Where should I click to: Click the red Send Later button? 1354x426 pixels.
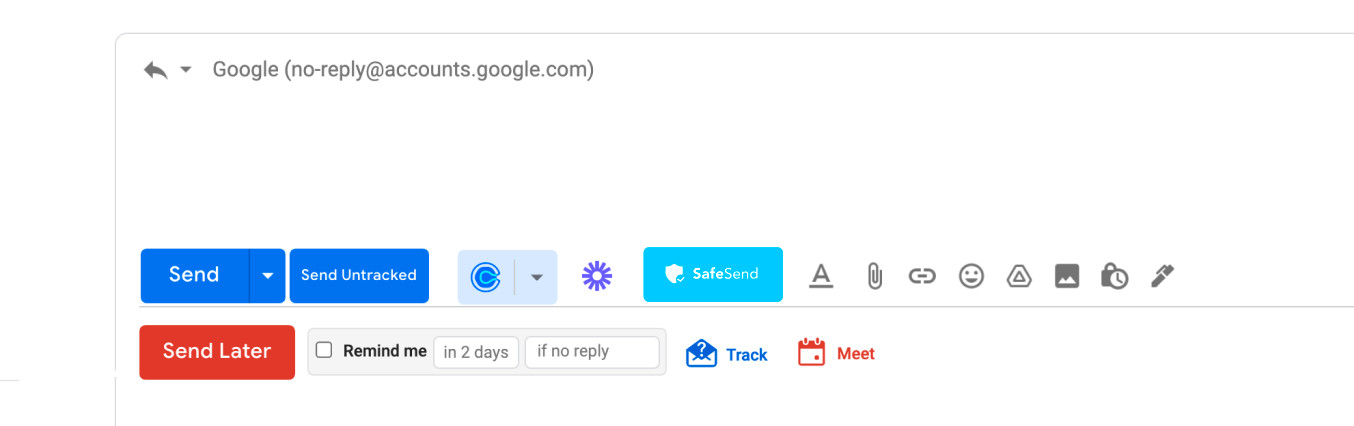[x=217, y=352]
